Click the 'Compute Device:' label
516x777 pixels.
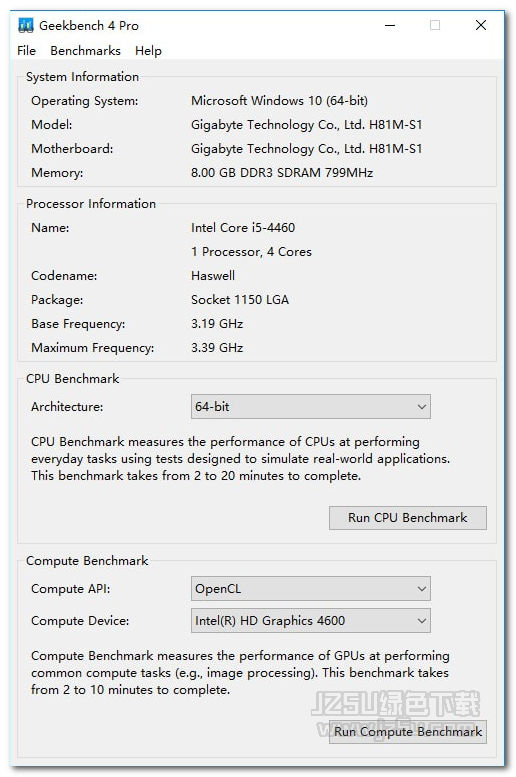click(x=80, y=621)
